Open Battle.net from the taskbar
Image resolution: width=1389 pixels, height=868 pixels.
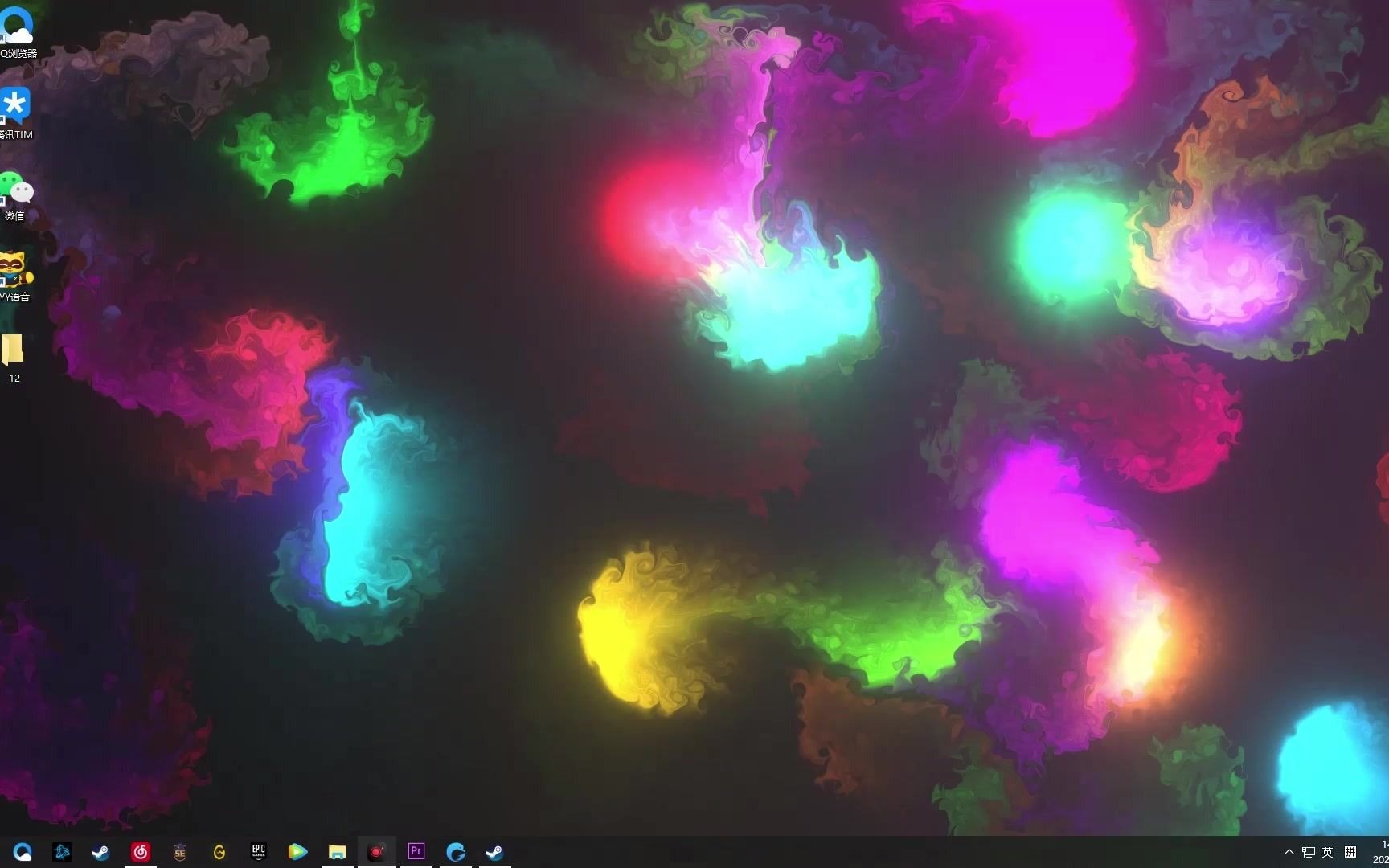coord(62,852)
